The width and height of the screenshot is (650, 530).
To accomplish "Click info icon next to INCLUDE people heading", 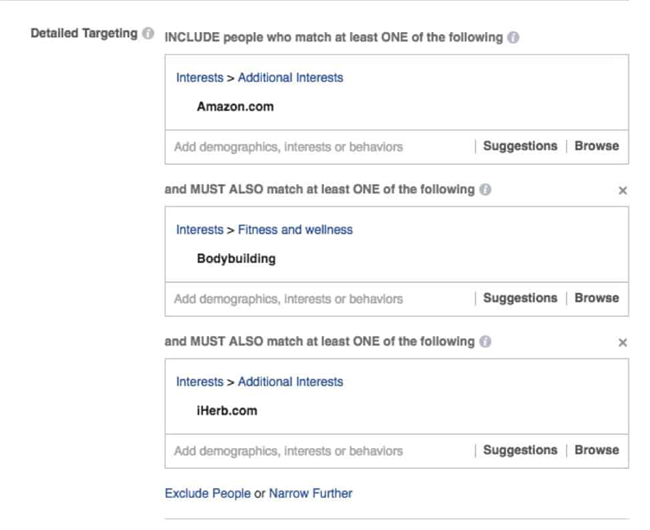I will click(x=513, y=37).
